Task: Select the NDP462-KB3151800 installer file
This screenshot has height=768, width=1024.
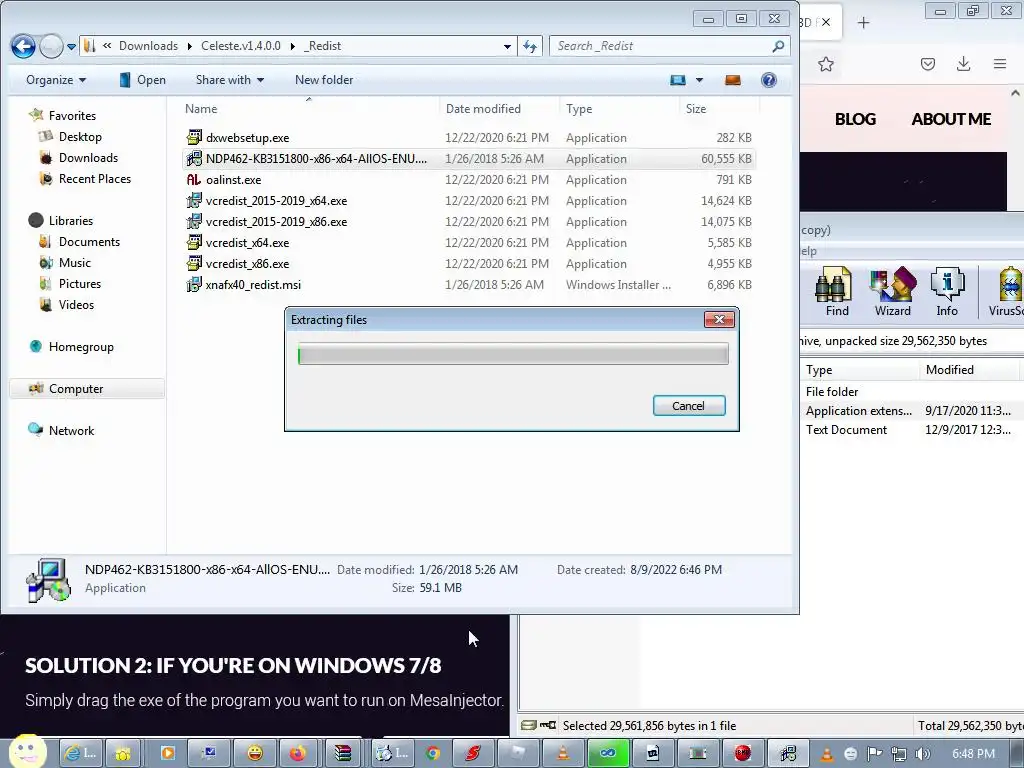Action: (468, 159)
